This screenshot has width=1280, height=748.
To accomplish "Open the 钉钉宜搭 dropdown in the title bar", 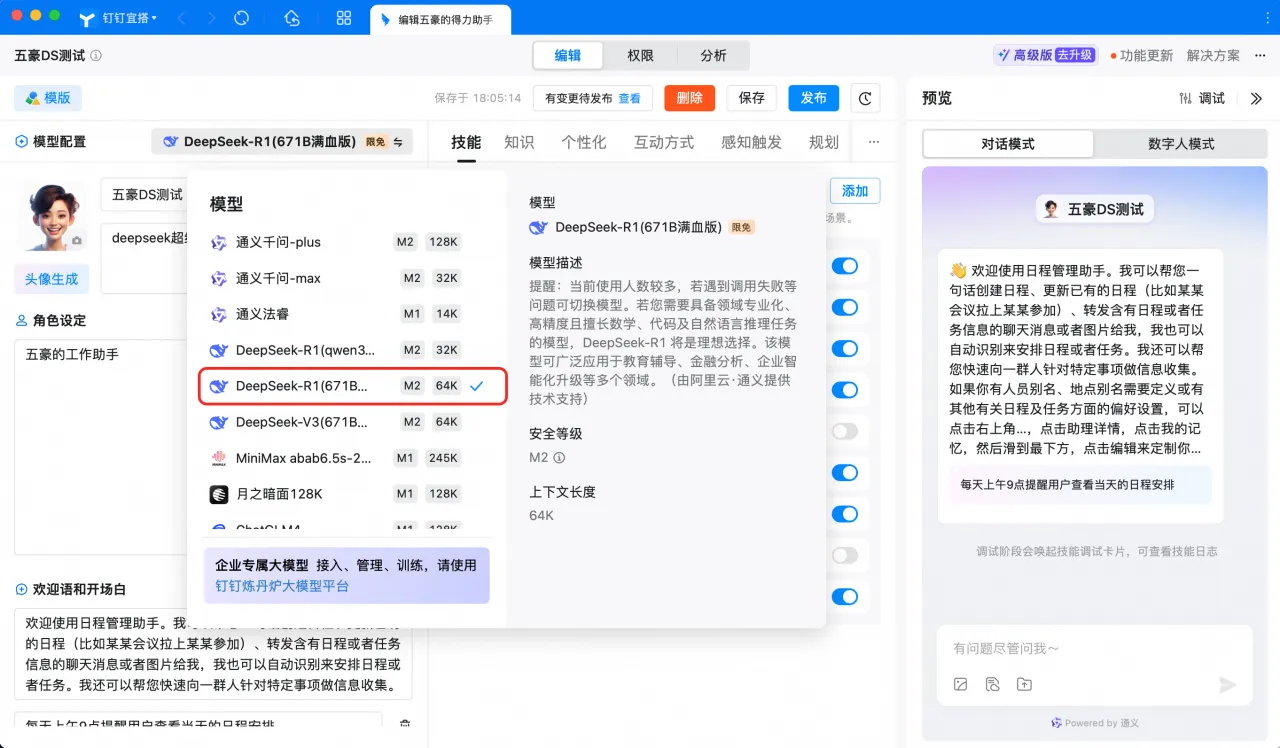I will (x=130, y=18).
